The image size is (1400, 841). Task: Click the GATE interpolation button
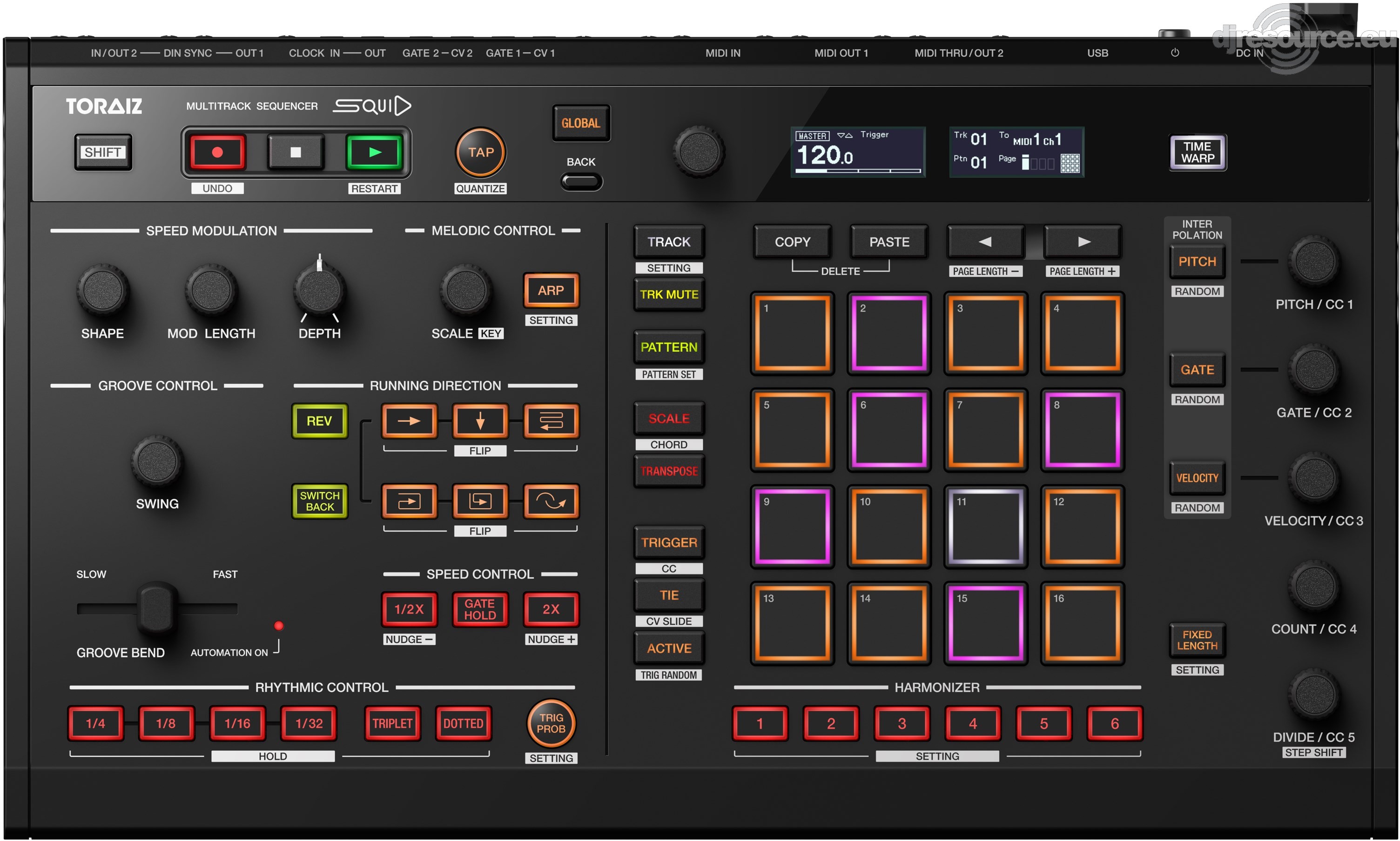[x=1197, y=369]
